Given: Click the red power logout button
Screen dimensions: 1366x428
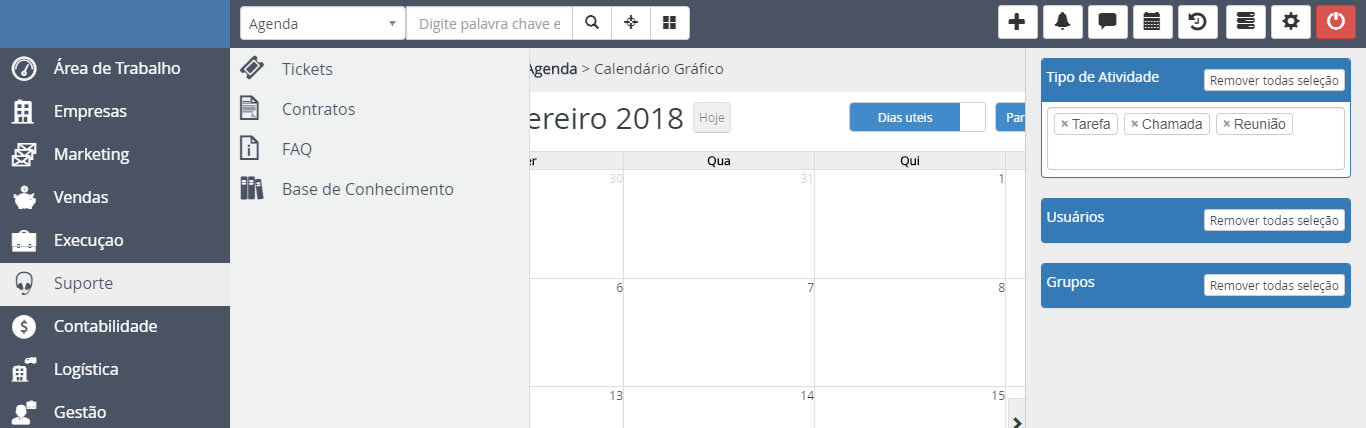Looking at the screenshot, I should click(x=1335, y=23).
